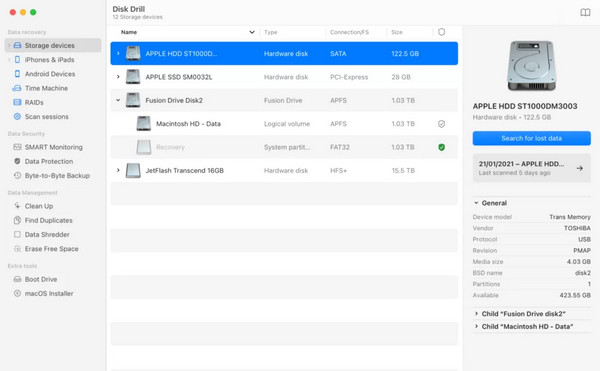Viewport: 600px width, 371px height.
Task: Click the Find Duplicates icon
Action: 17,220
